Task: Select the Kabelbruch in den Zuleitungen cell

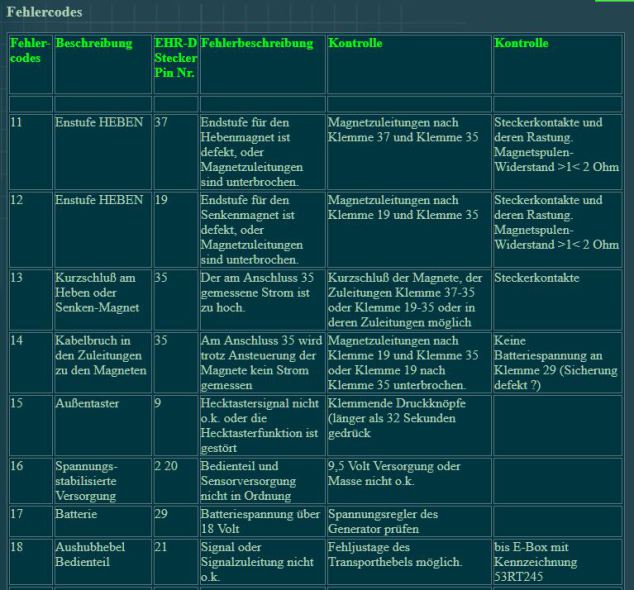Action: click(x=101, y=355)
